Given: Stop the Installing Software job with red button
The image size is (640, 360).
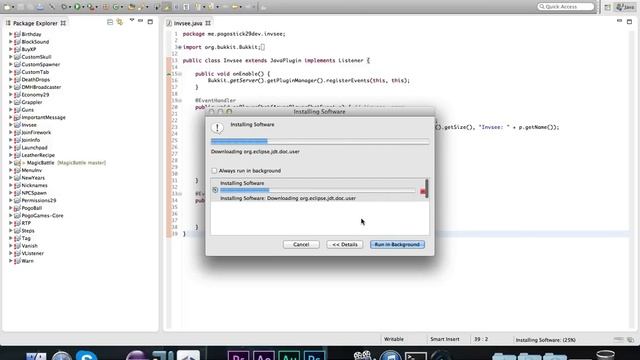Looking at the screenshot, I should pyautogui.click(x=422, y=191).
